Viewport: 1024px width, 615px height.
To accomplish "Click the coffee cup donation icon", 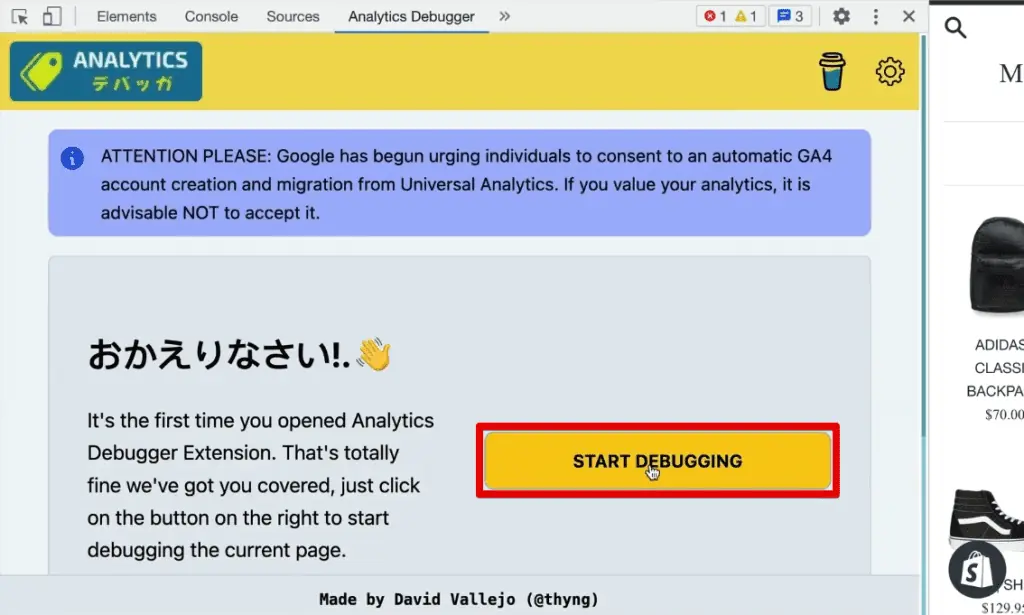I will coord(833,71).
